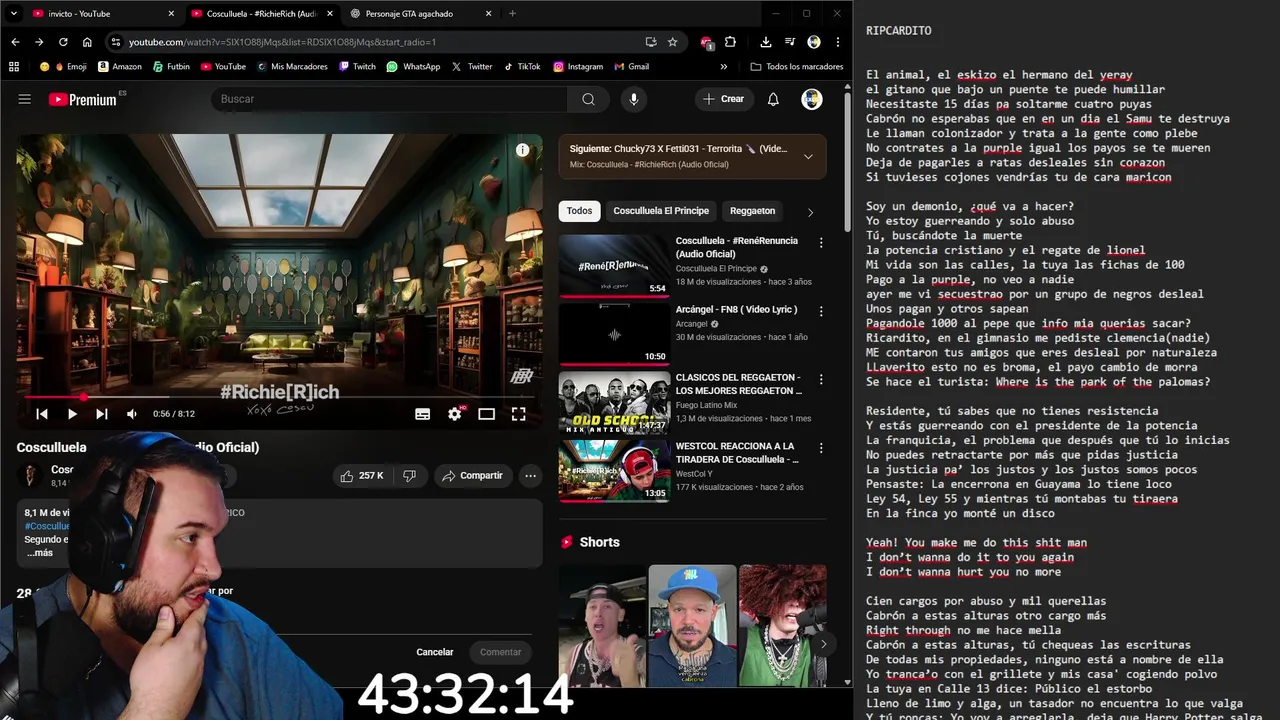Show more filter chips with arrow
This screenshot has width=1280, height=720.
point(810,212)
